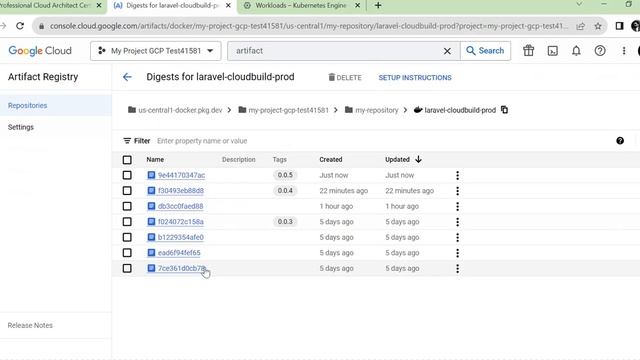The height and width of the screenshot is (360, 640).
Task: Check the box for b1229354afe0
Action: 127,237
